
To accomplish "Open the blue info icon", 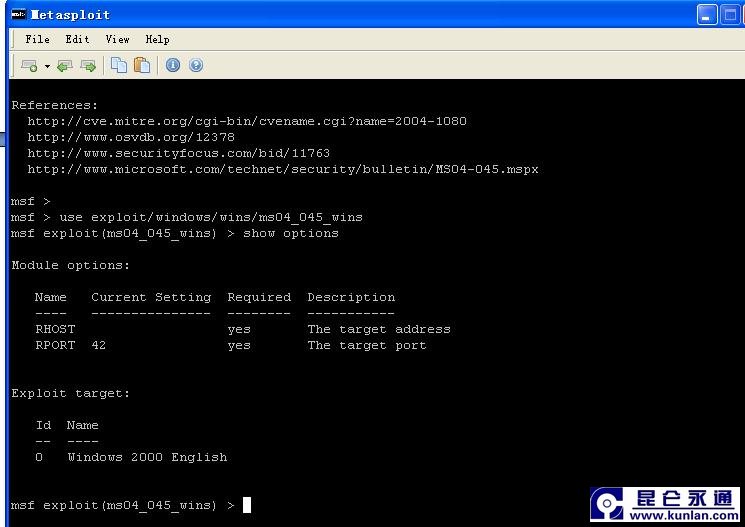I will (173, 65).
